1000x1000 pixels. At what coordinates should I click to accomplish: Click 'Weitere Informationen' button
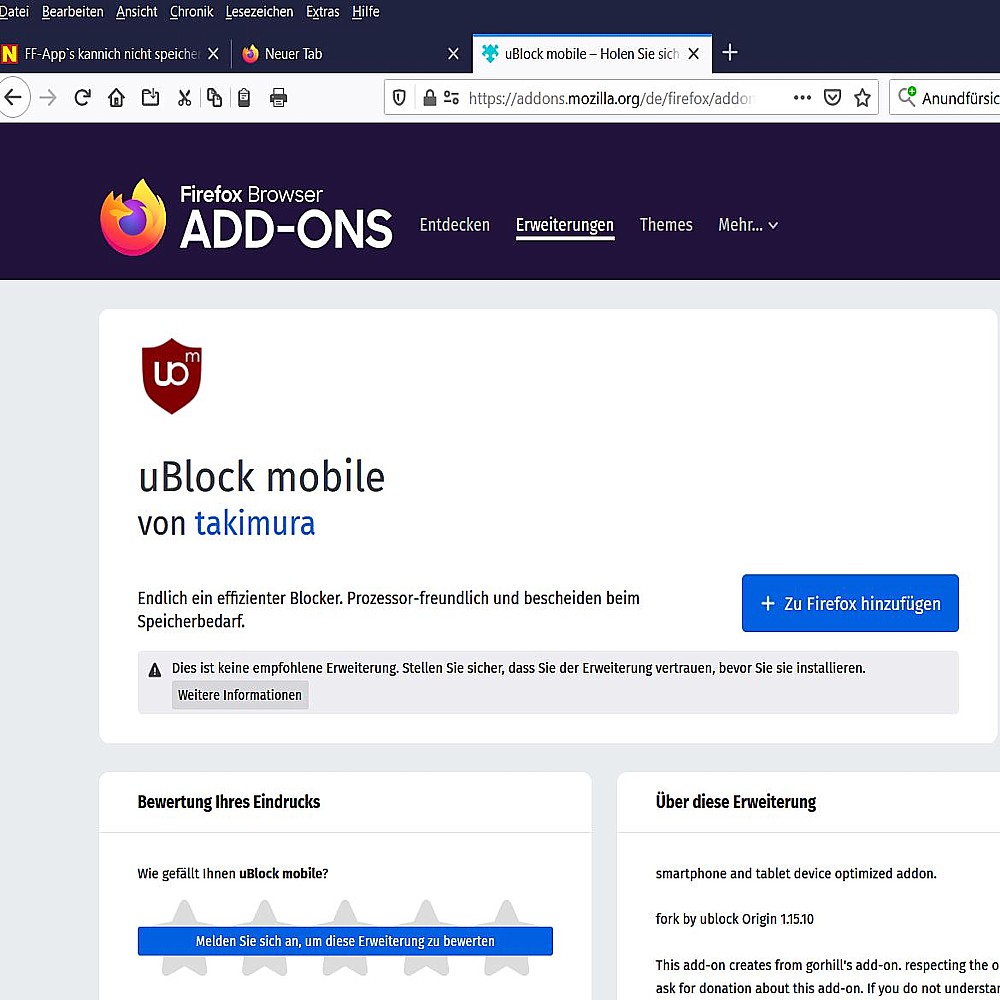coord(240,695)
